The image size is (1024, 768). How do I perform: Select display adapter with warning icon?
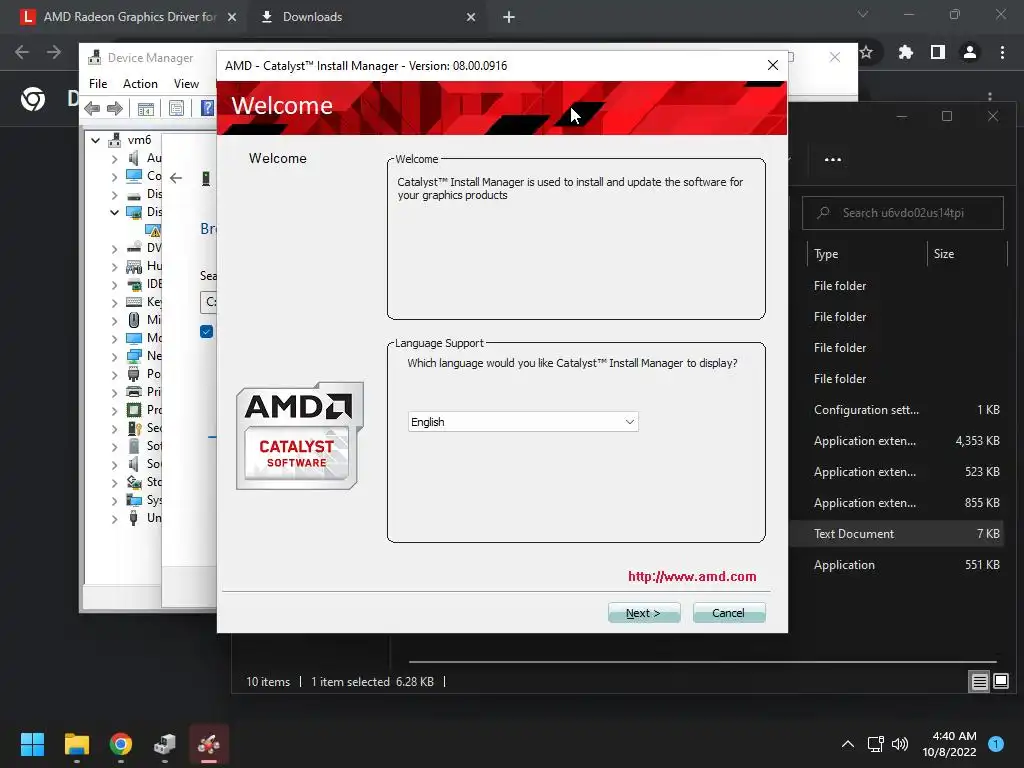(153, 230)
